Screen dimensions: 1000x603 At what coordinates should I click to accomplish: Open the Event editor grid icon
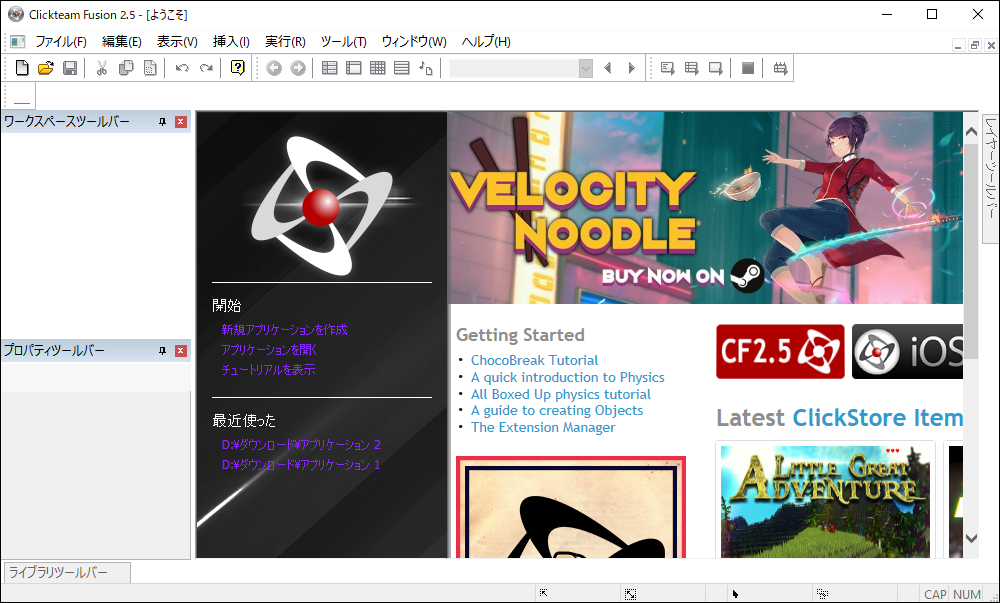378,68
